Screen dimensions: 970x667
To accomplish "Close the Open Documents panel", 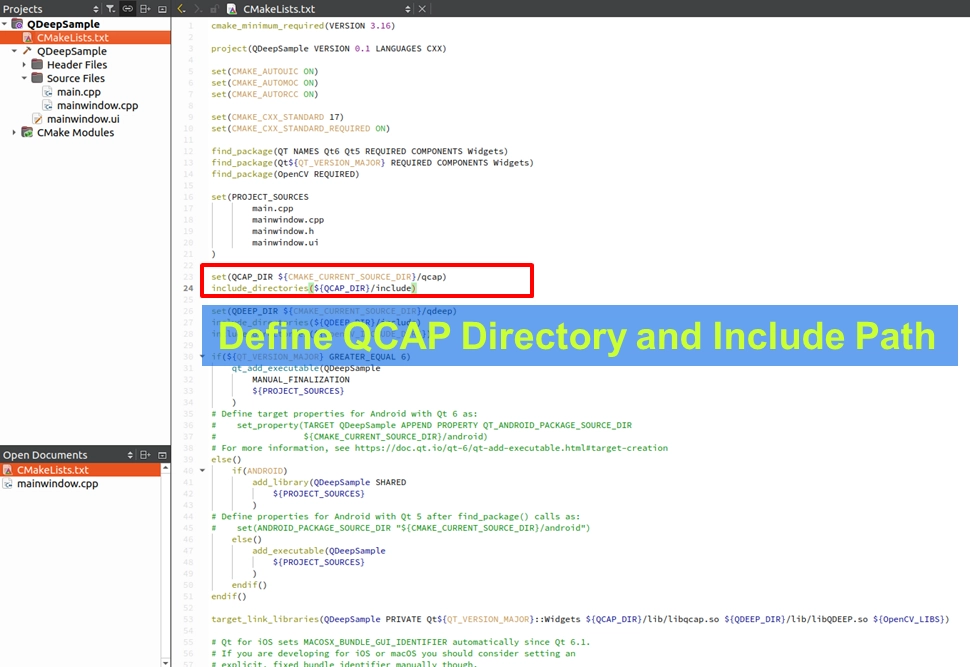I will click(163, 455).
